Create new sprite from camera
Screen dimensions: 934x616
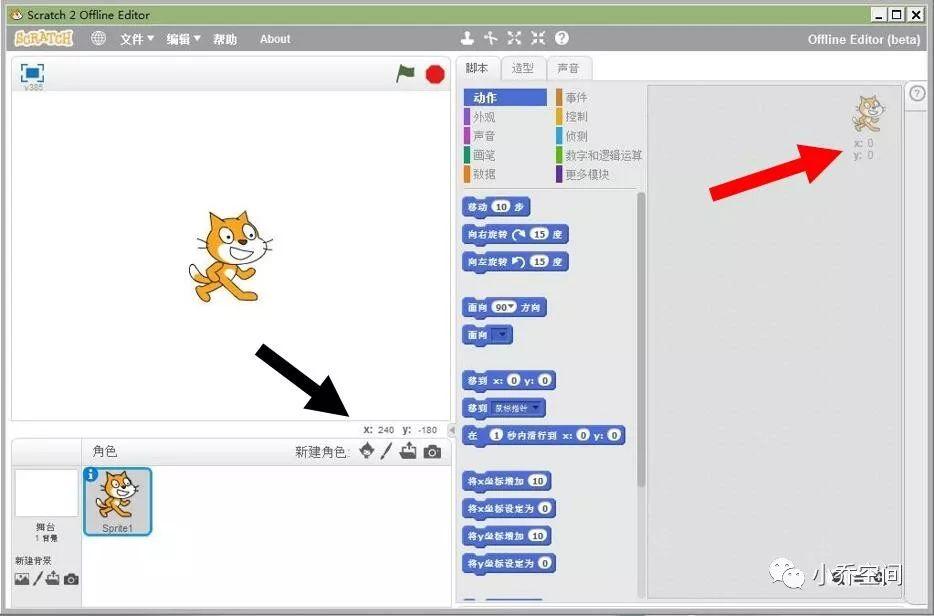point(432,452)
